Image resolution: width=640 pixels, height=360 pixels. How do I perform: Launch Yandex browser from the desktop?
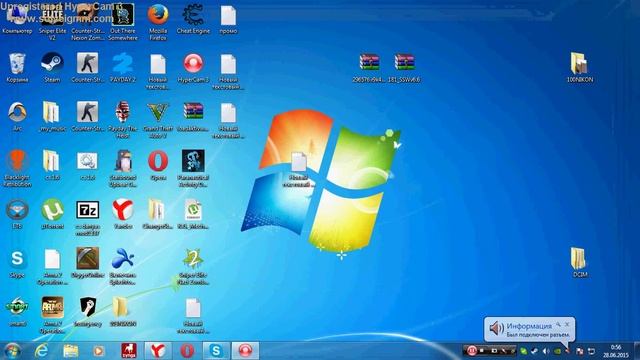pyautogui.click(x=123, y=214)
